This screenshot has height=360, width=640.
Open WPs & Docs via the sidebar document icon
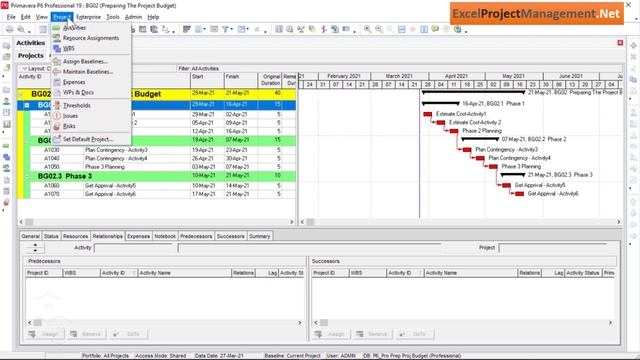tap(6, 180)
